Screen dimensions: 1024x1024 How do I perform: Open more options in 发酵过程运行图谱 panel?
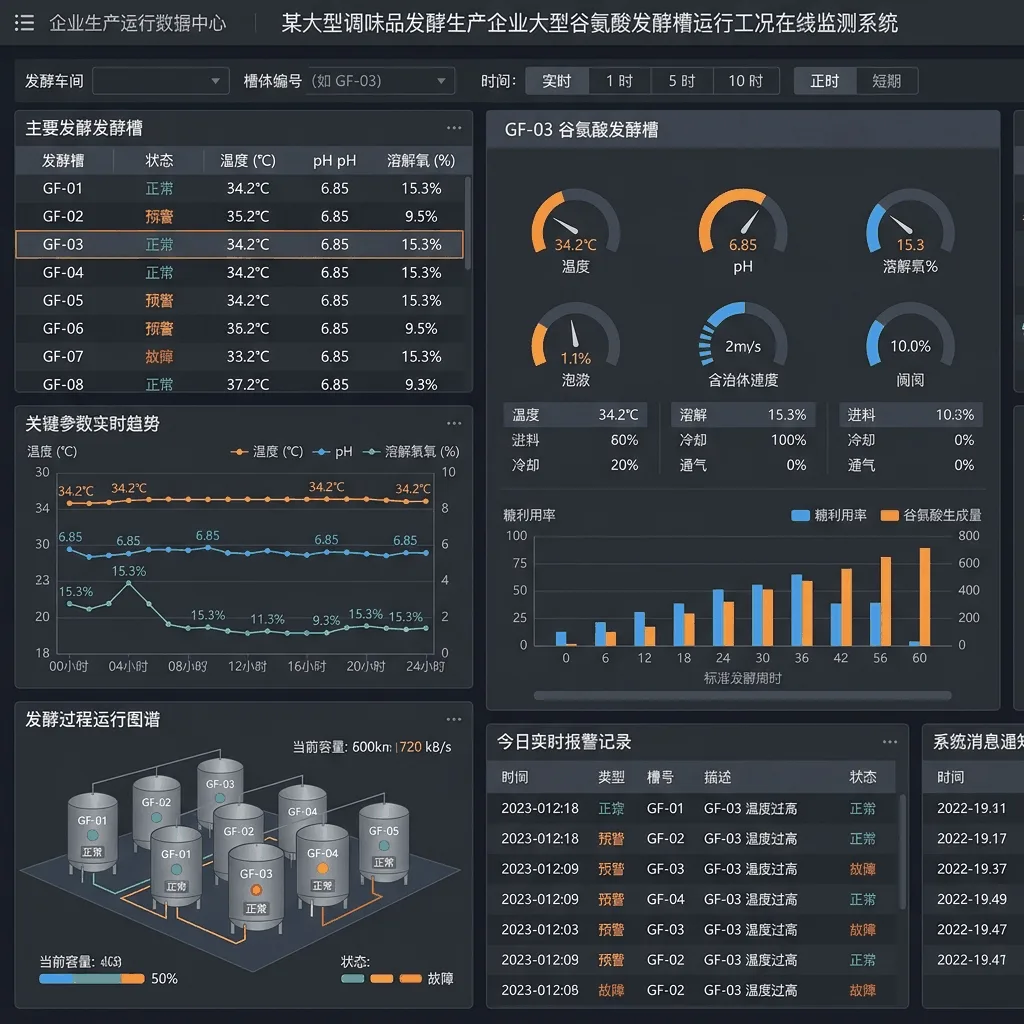click(454, 719)
